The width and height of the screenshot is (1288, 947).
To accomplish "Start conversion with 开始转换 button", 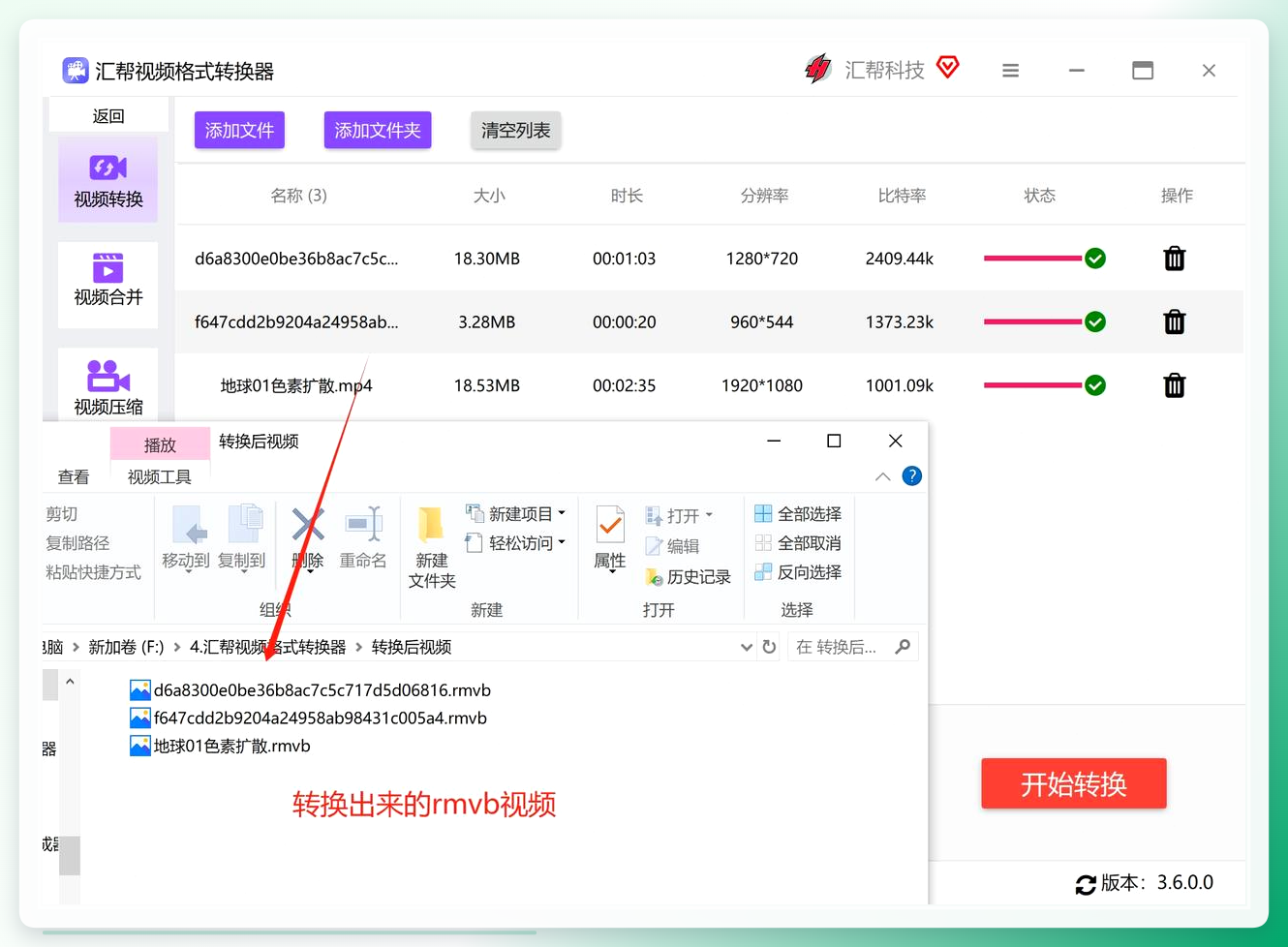I will [x=1074, y=783].
